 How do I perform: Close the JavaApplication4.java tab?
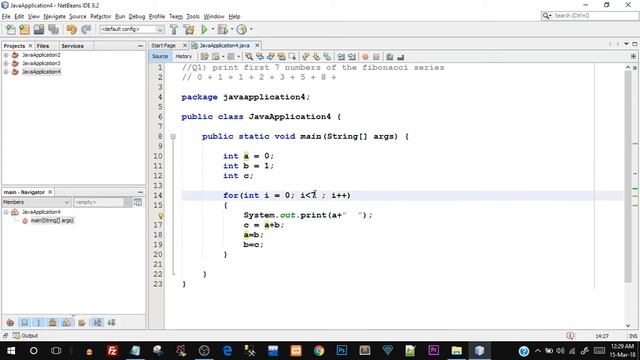[x=257, y=45]
